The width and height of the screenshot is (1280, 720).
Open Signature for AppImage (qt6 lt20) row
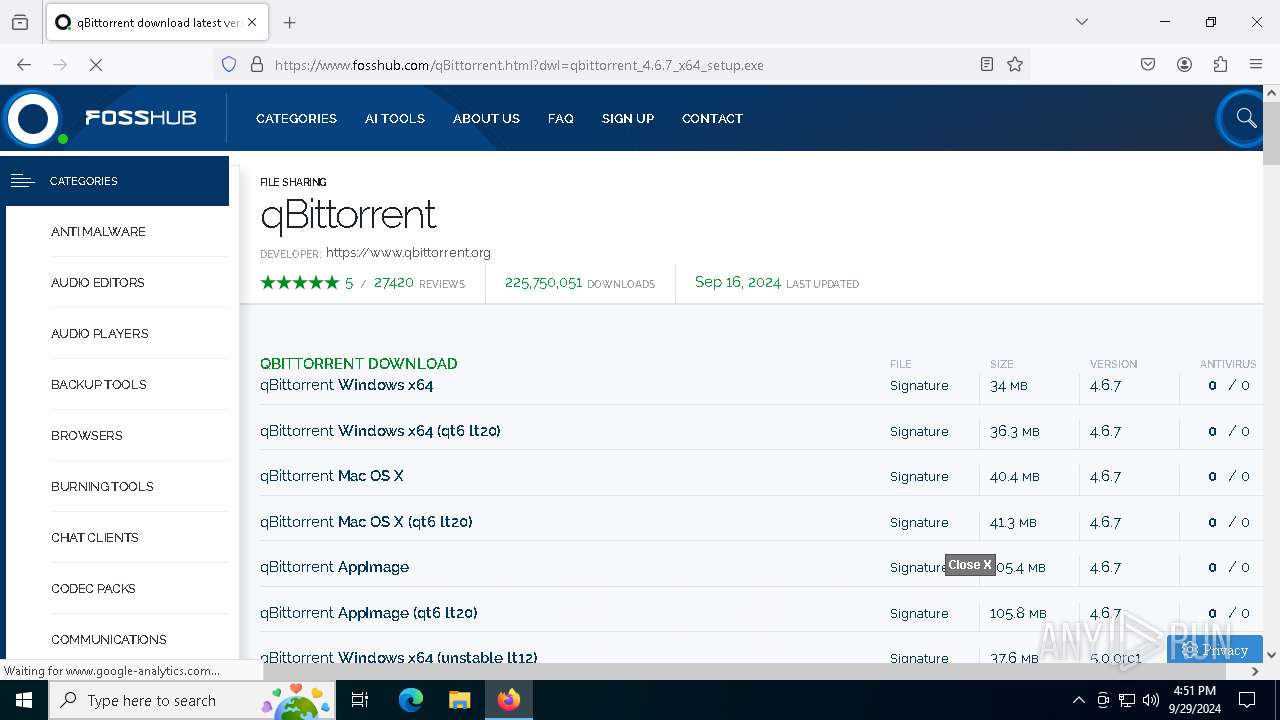[919, 613]
